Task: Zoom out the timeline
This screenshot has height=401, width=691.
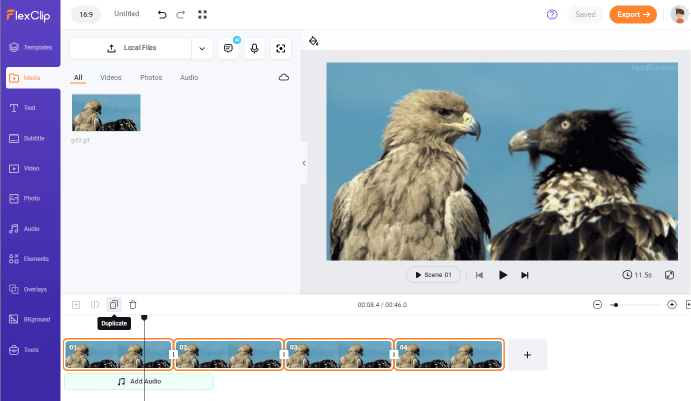Action: 597,304
